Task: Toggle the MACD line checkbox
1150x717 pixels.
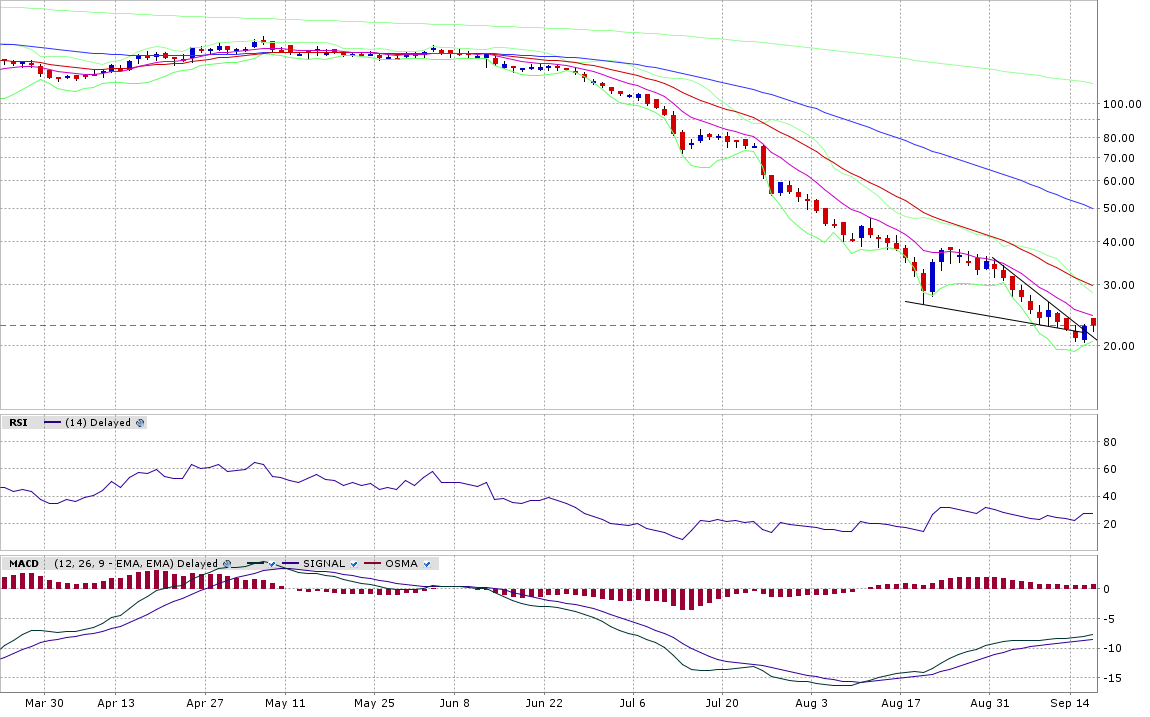Action: pos(271,564)
